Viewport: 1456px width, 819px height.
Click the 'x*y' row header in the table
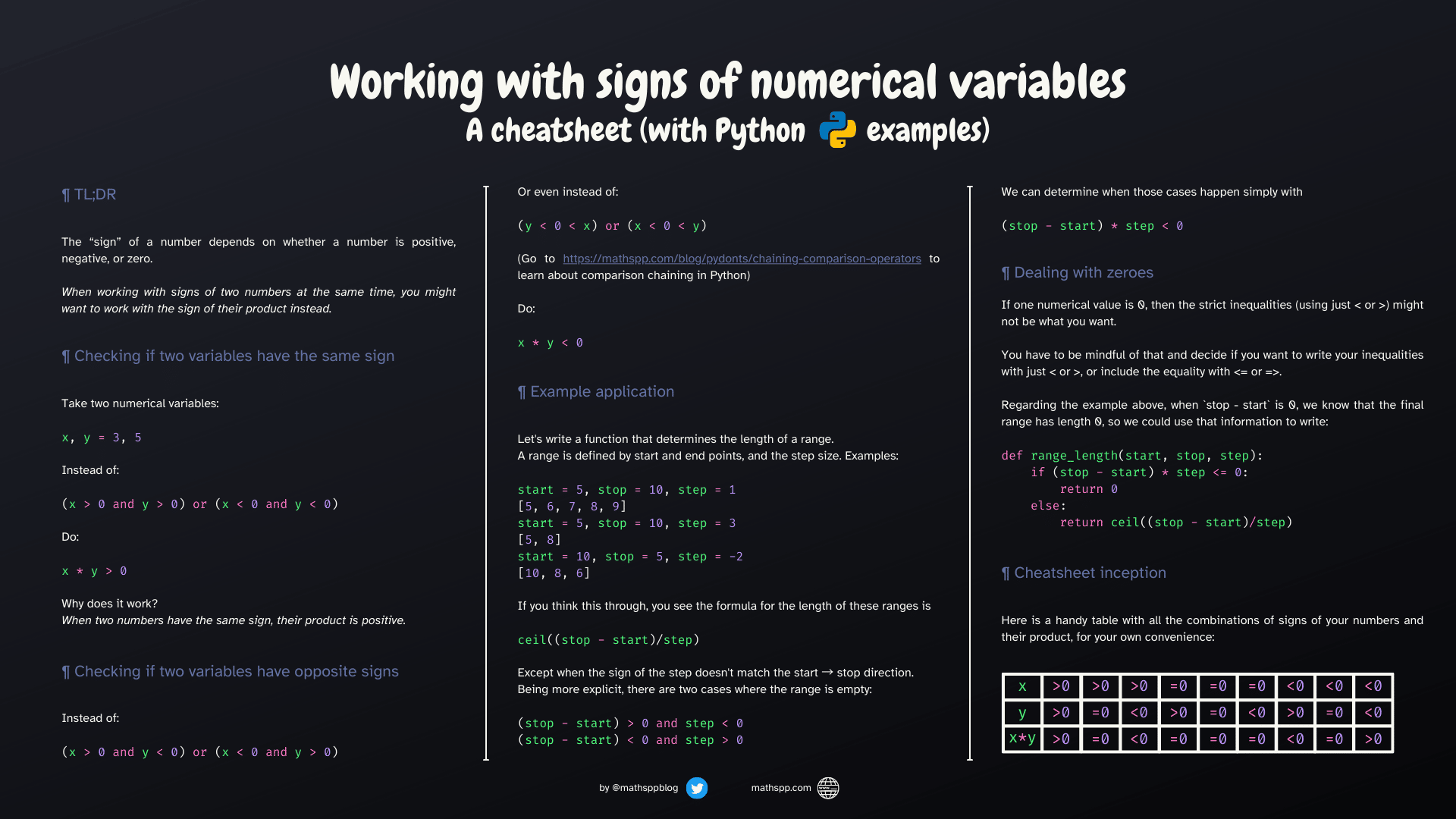[x=1021, y=739]
